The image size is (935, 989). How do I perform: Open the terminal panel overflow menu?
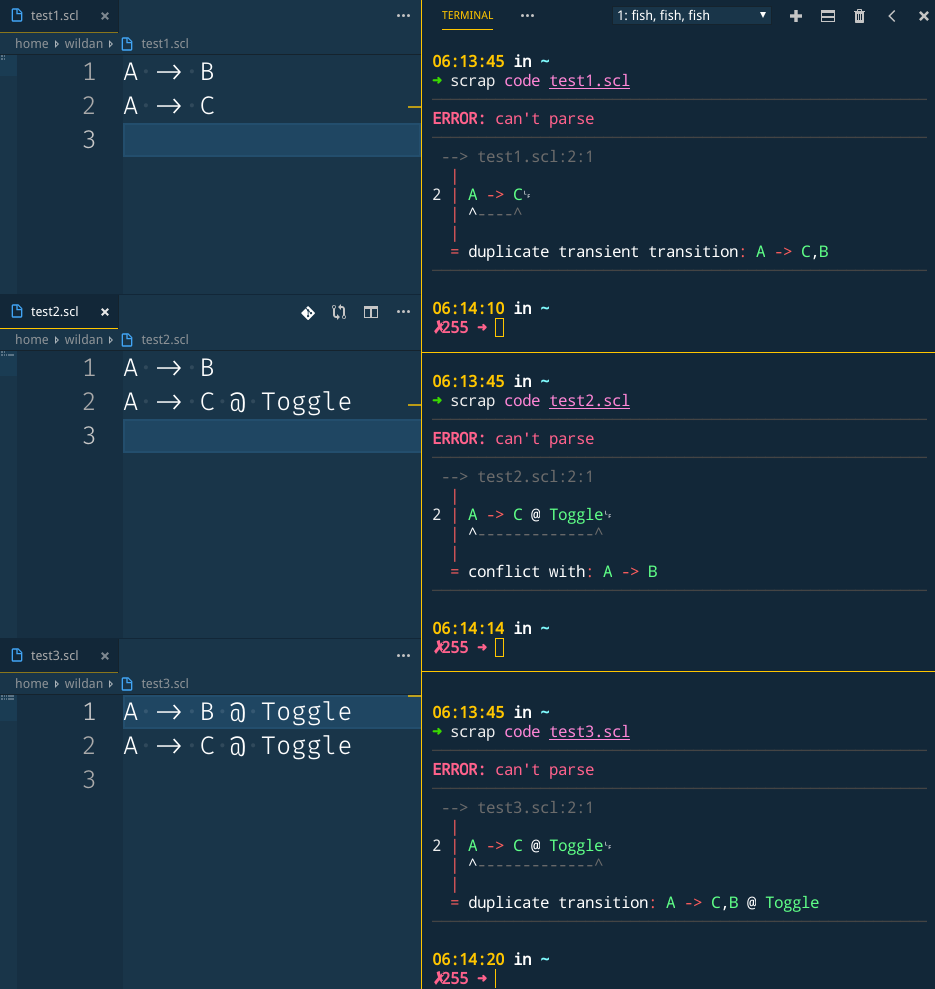(x=527, y=16)
